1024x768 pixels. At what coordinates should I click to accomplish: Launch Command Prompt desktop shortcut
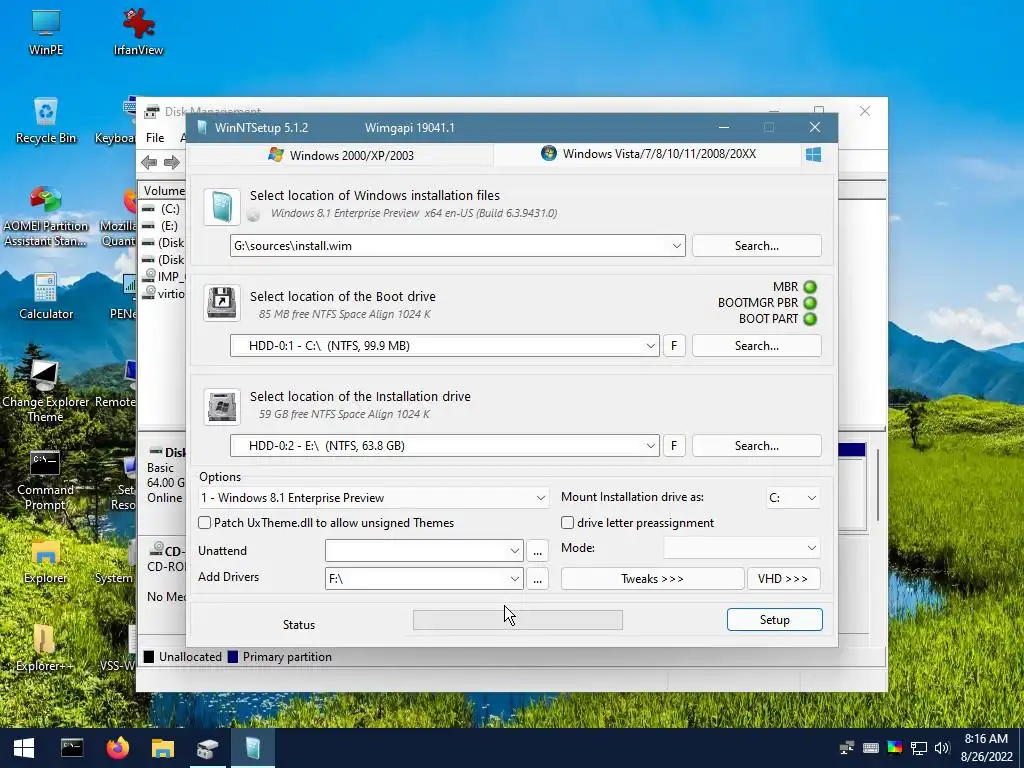[x=45, y=480]
